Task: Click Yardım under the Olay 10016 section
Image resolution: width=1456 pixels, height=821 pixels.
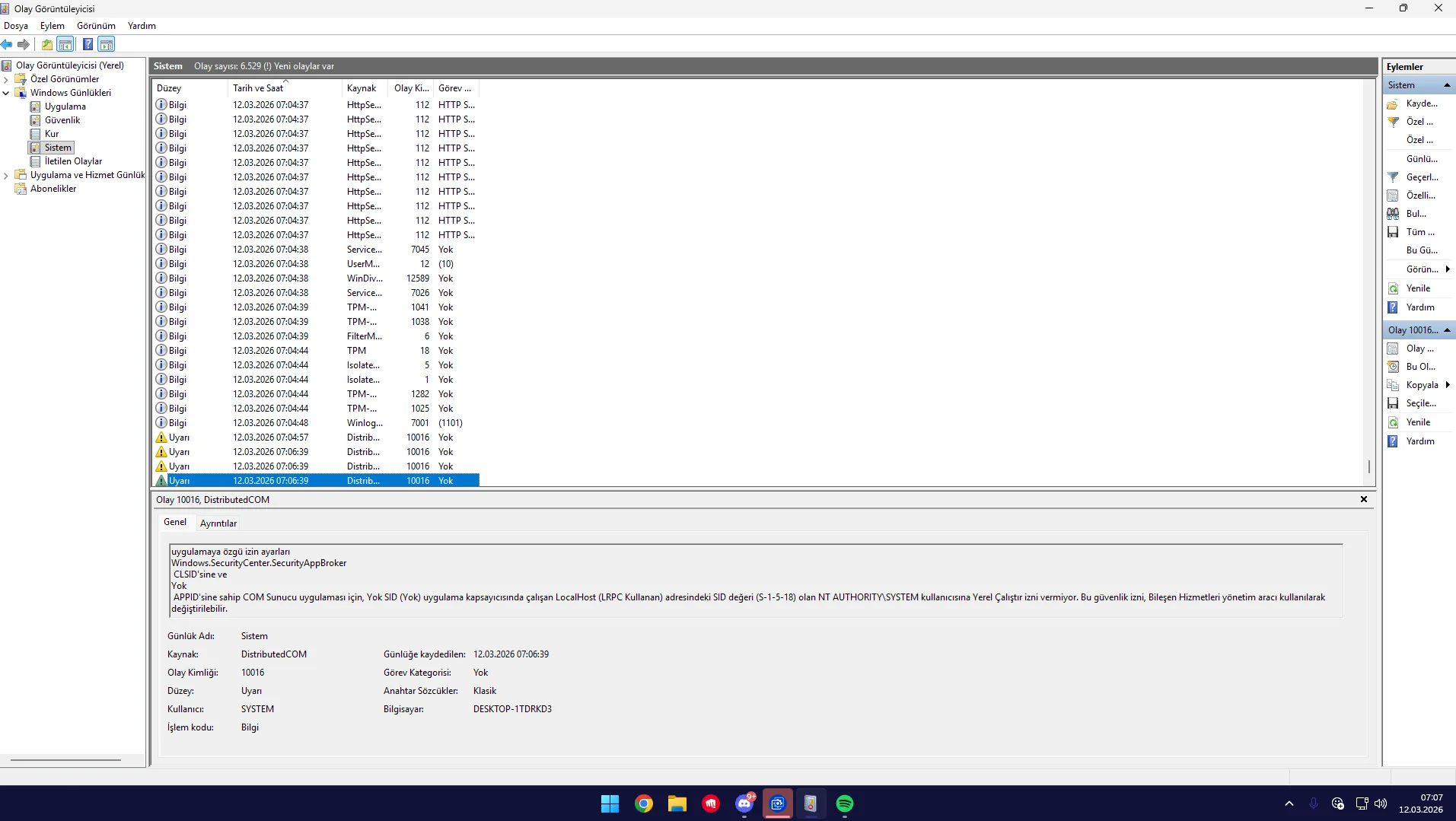Action: coord(1419,441)
